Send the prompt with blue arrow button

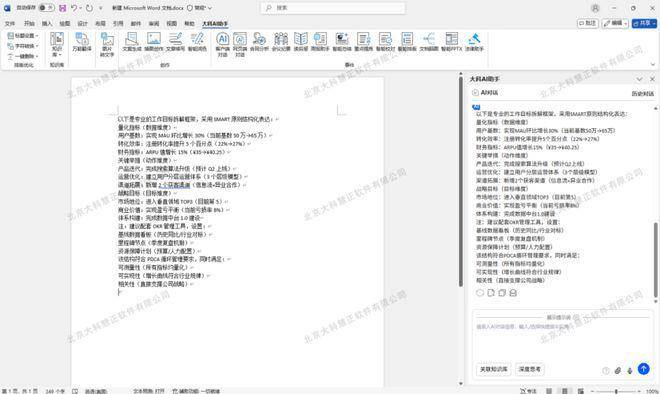coord(644,369)
